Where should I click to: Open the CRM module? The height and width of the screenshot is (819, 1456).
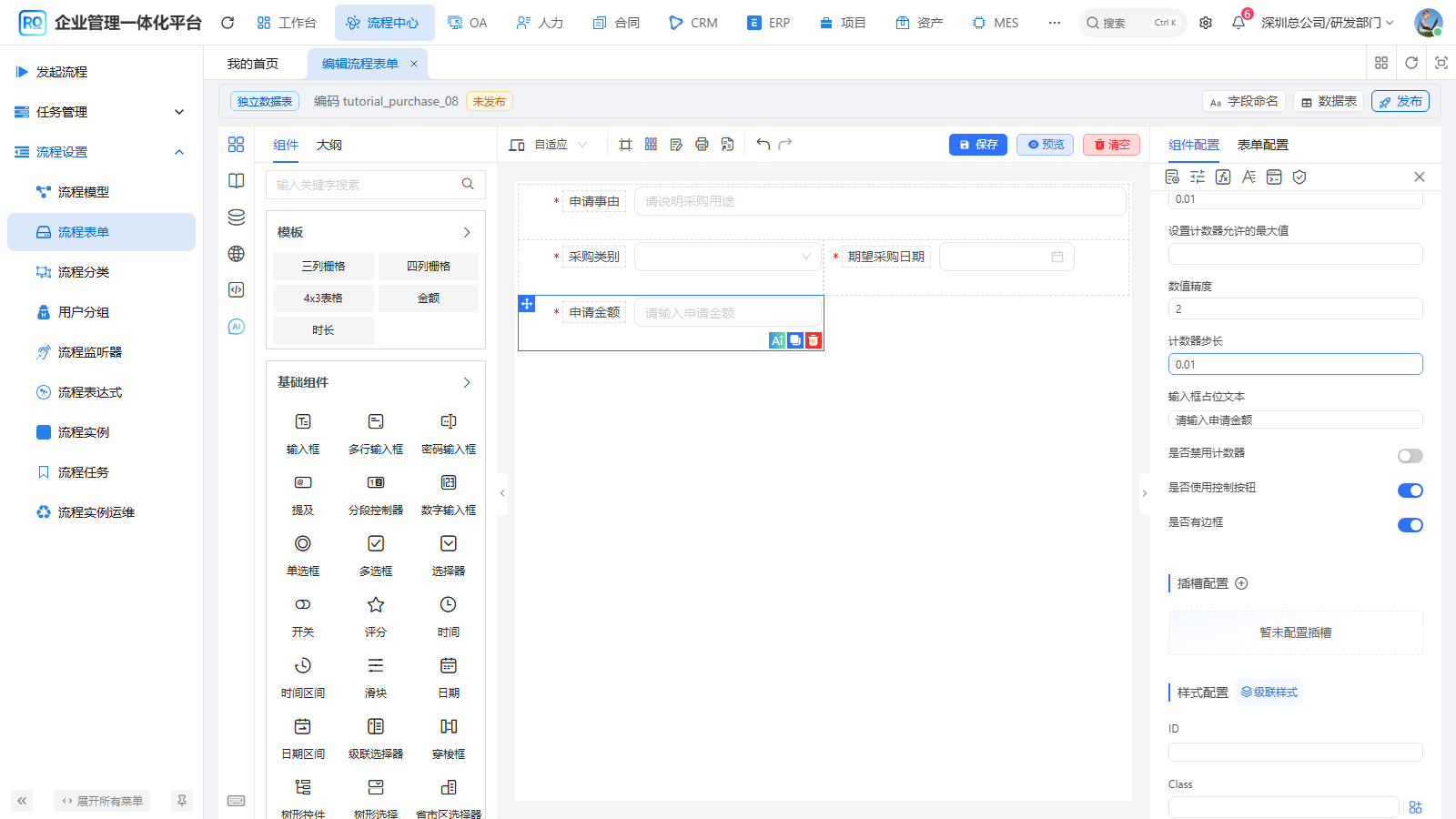coord(693,23)
